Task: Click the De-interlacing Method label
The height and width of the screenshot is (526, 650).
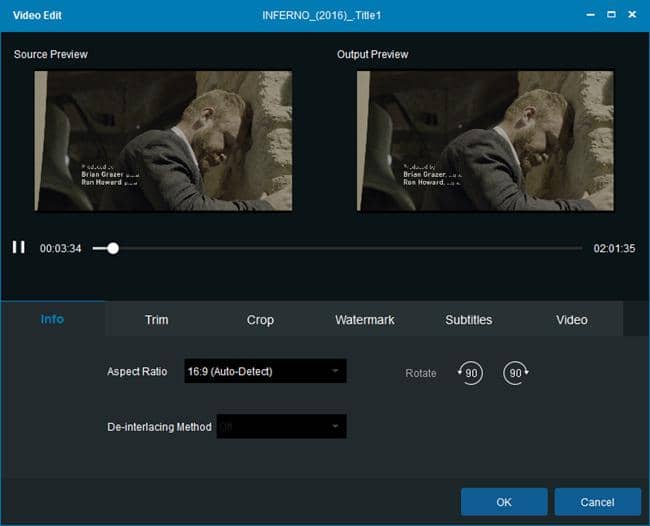Action: point(159,427)
